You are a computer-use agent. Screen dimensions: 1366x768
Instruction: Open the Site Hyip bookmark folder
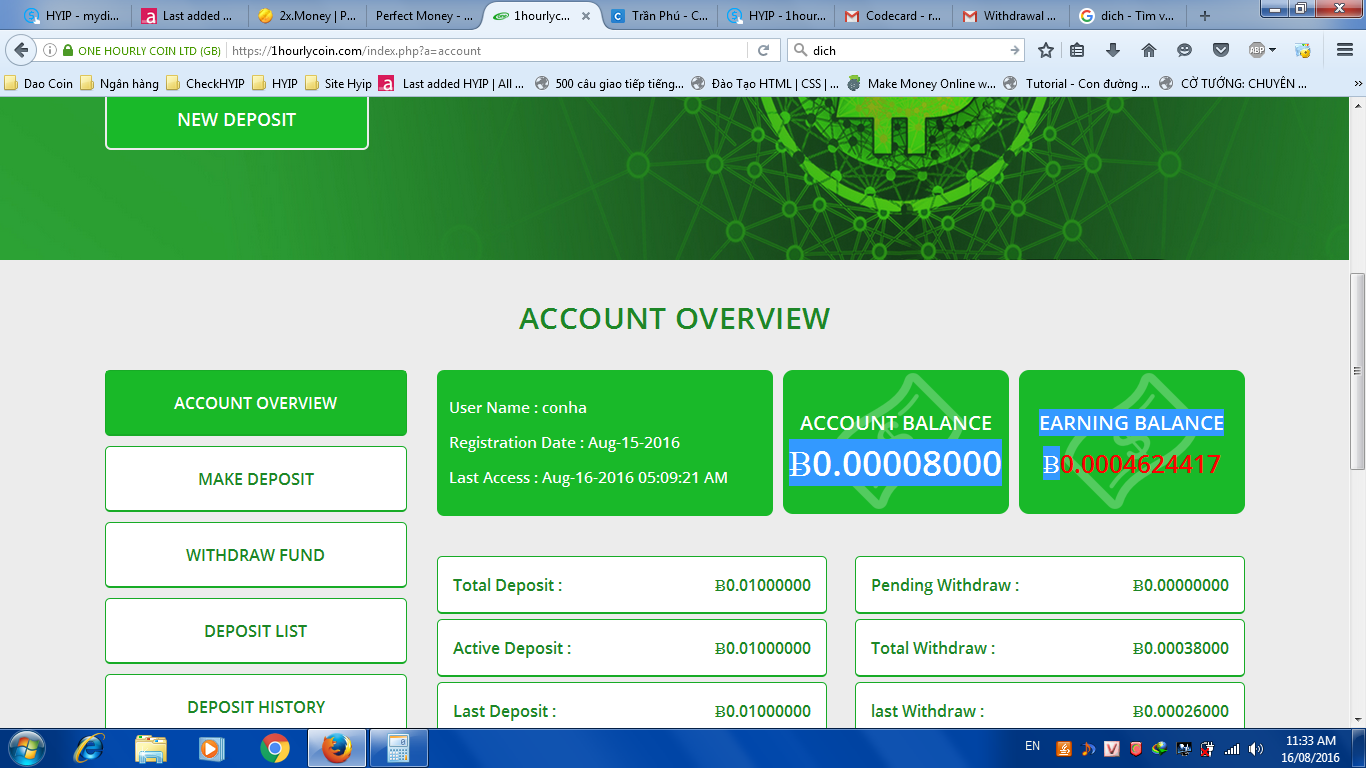(x=338, y=84)
